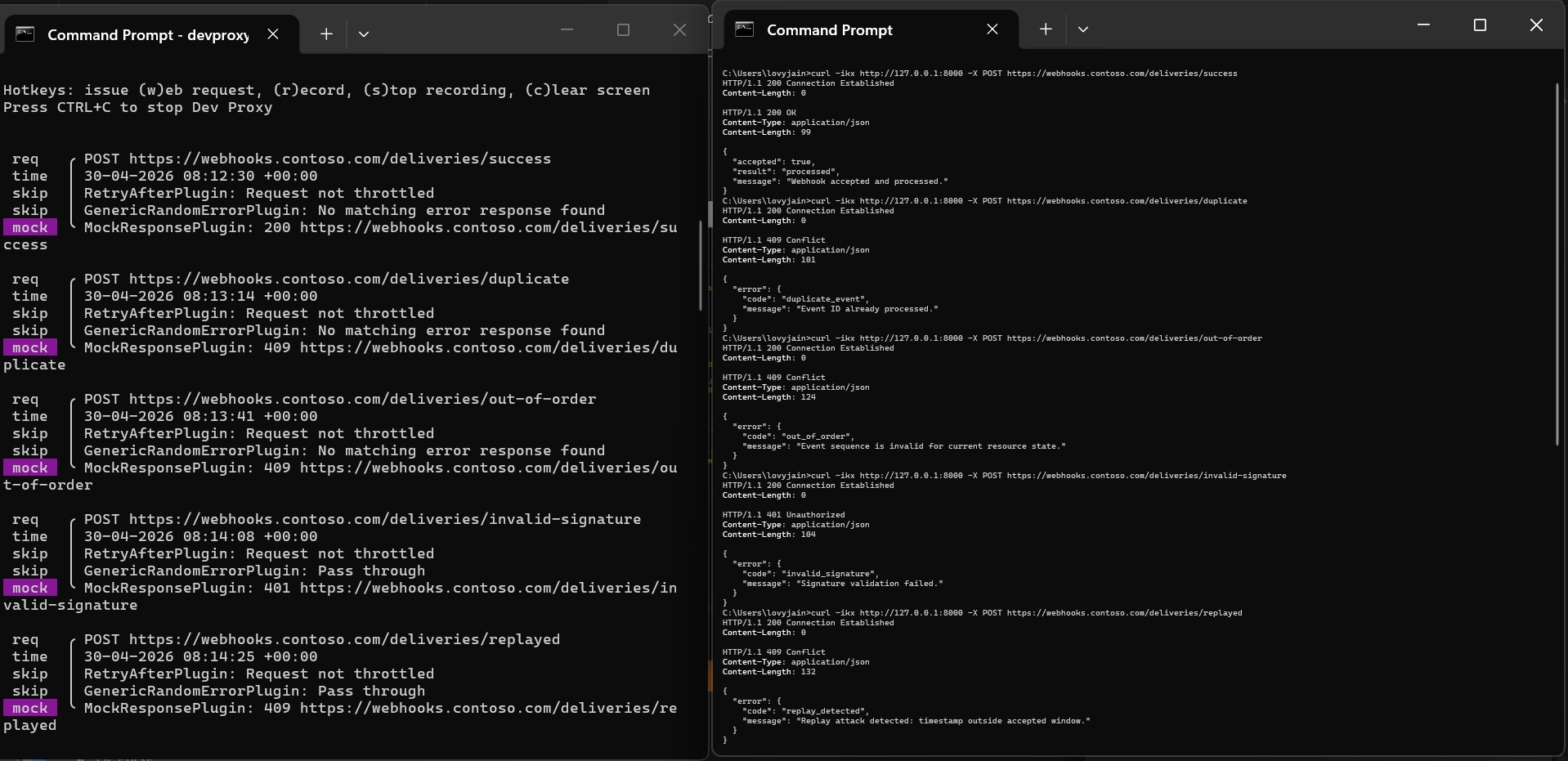Click the Hotkeys line in devproxy

(x=326, y=90)
